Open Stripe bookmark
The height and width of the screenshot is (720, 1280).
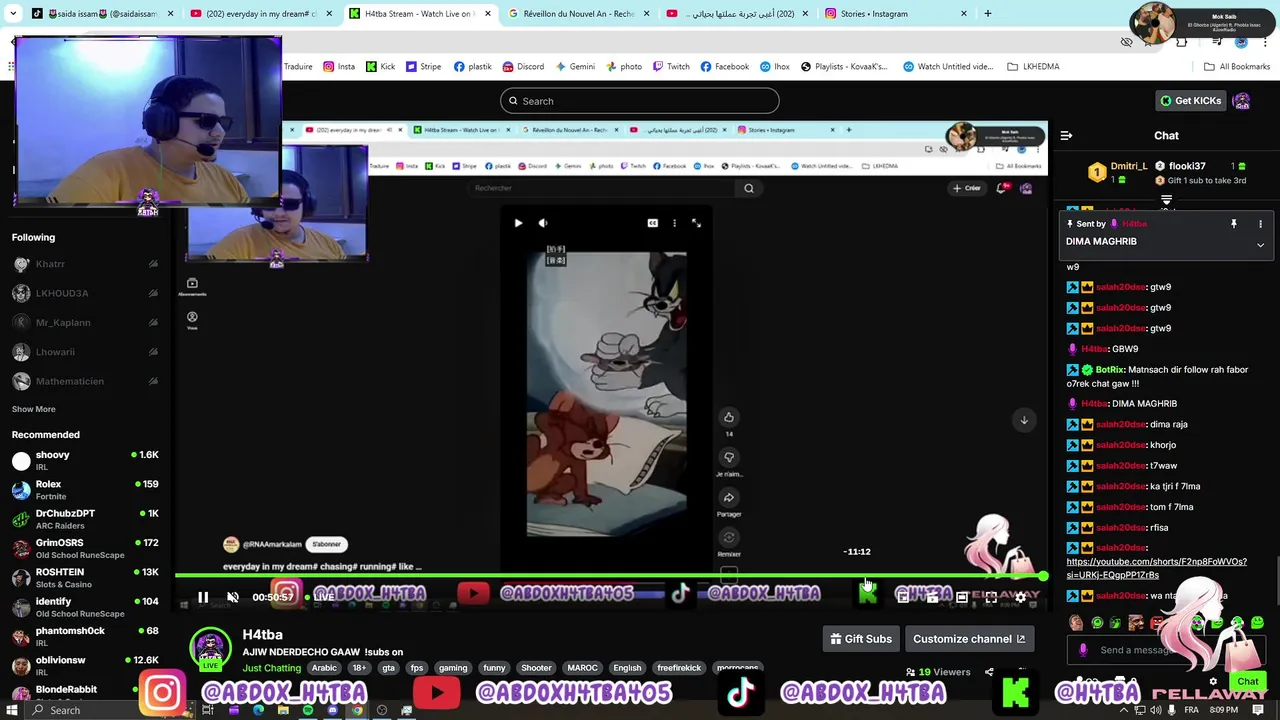coord(423,67)
